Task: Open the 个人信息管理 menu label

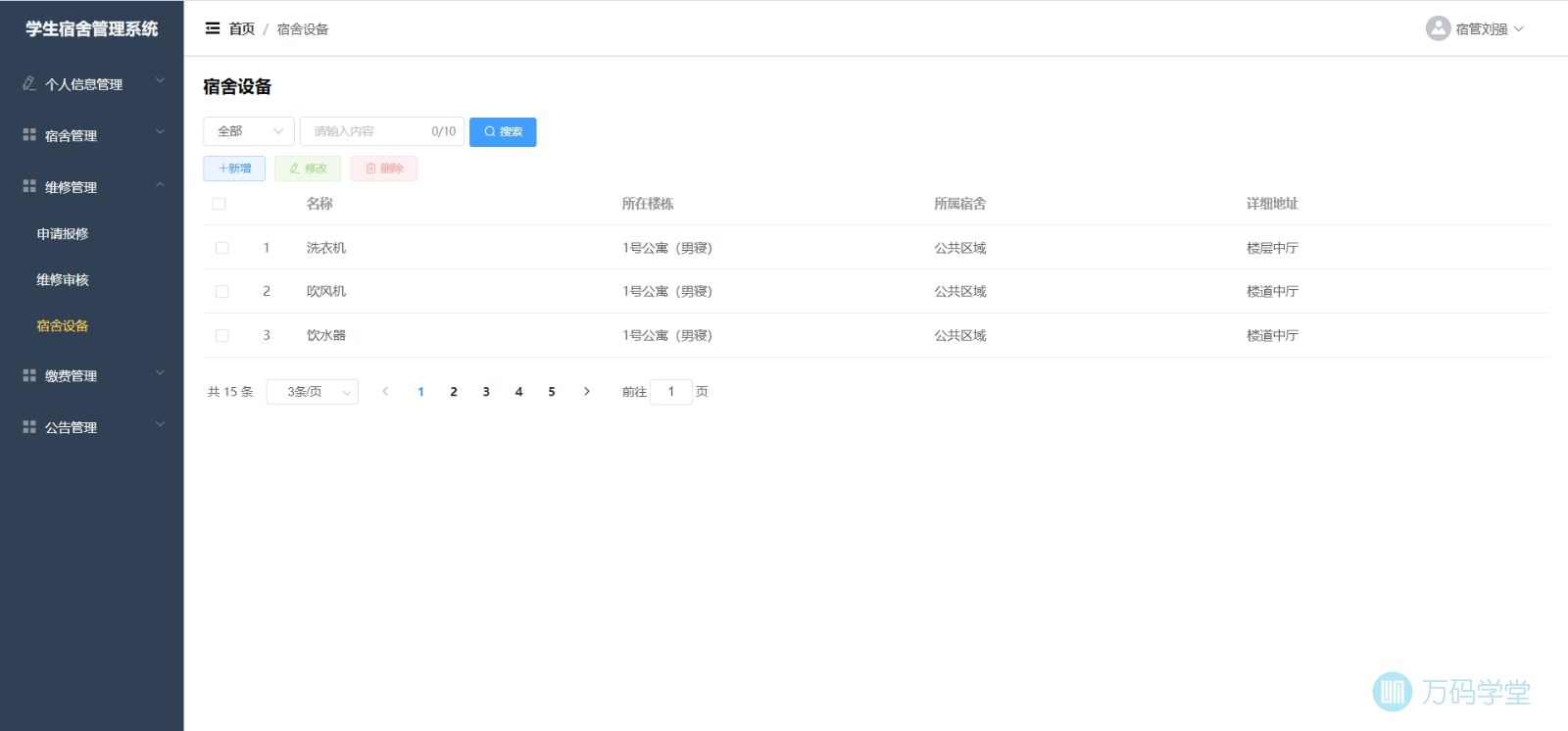Action: [x=83, y=84]
